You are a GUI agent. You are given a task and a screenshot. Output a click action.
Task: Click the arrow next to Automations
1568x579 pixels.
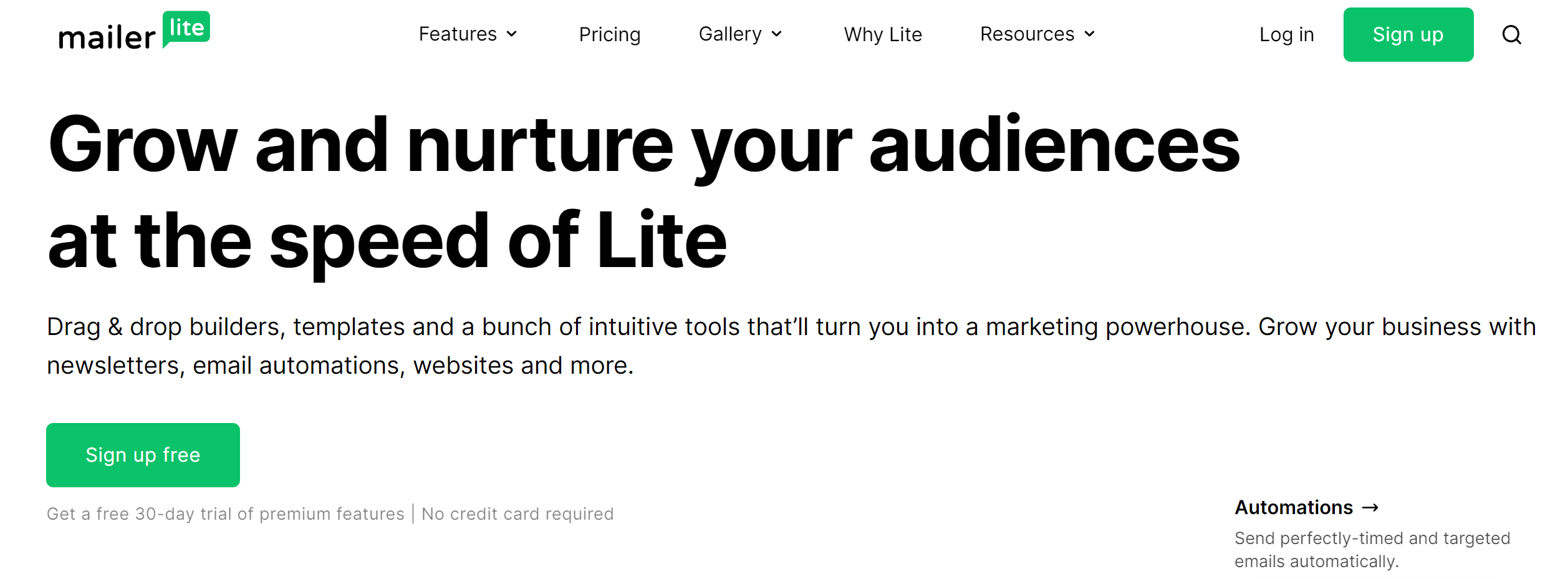tap(1370, 507)
